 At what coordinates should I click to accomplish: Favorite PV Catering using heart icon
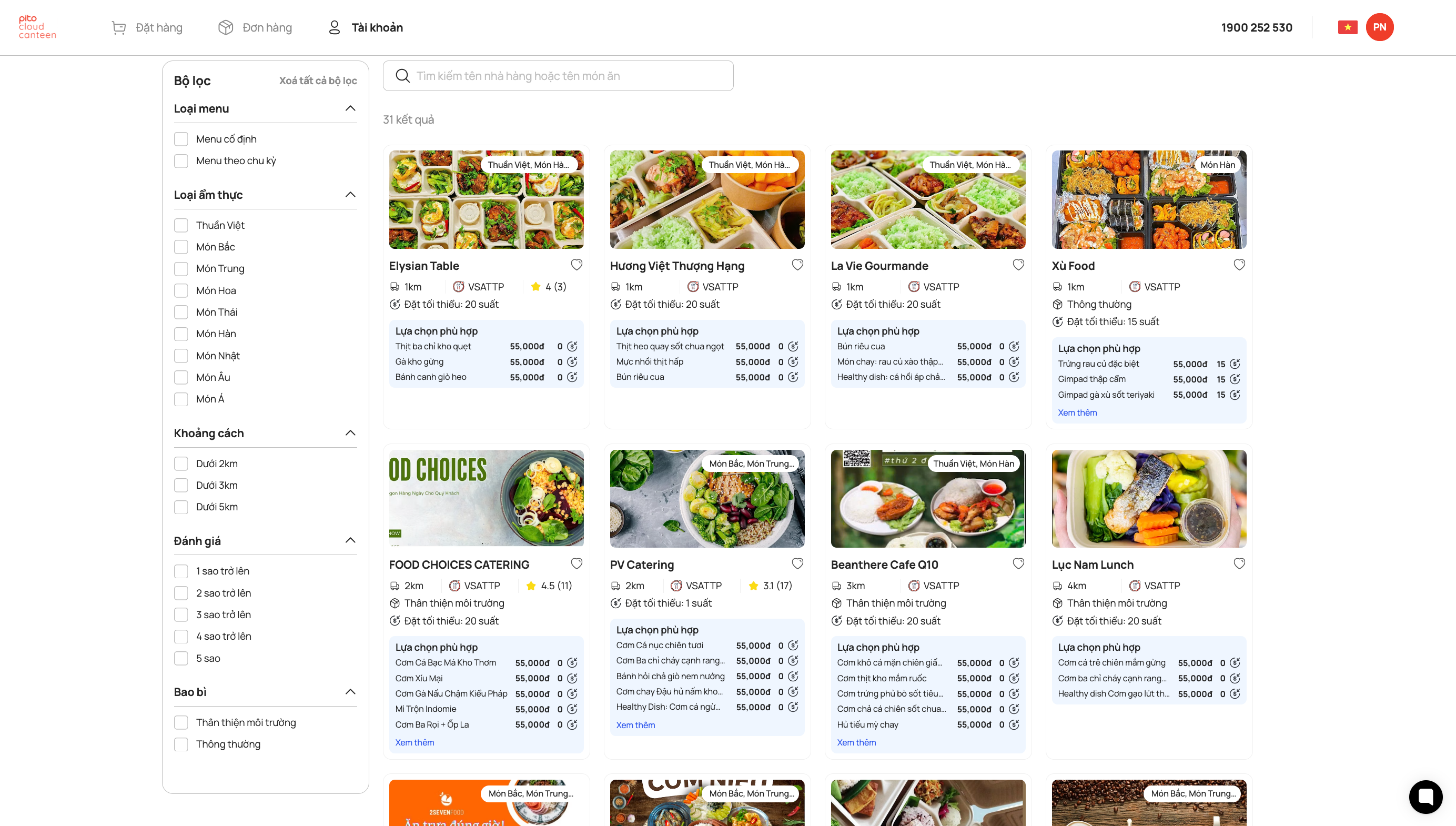click(x=797, y=563)
